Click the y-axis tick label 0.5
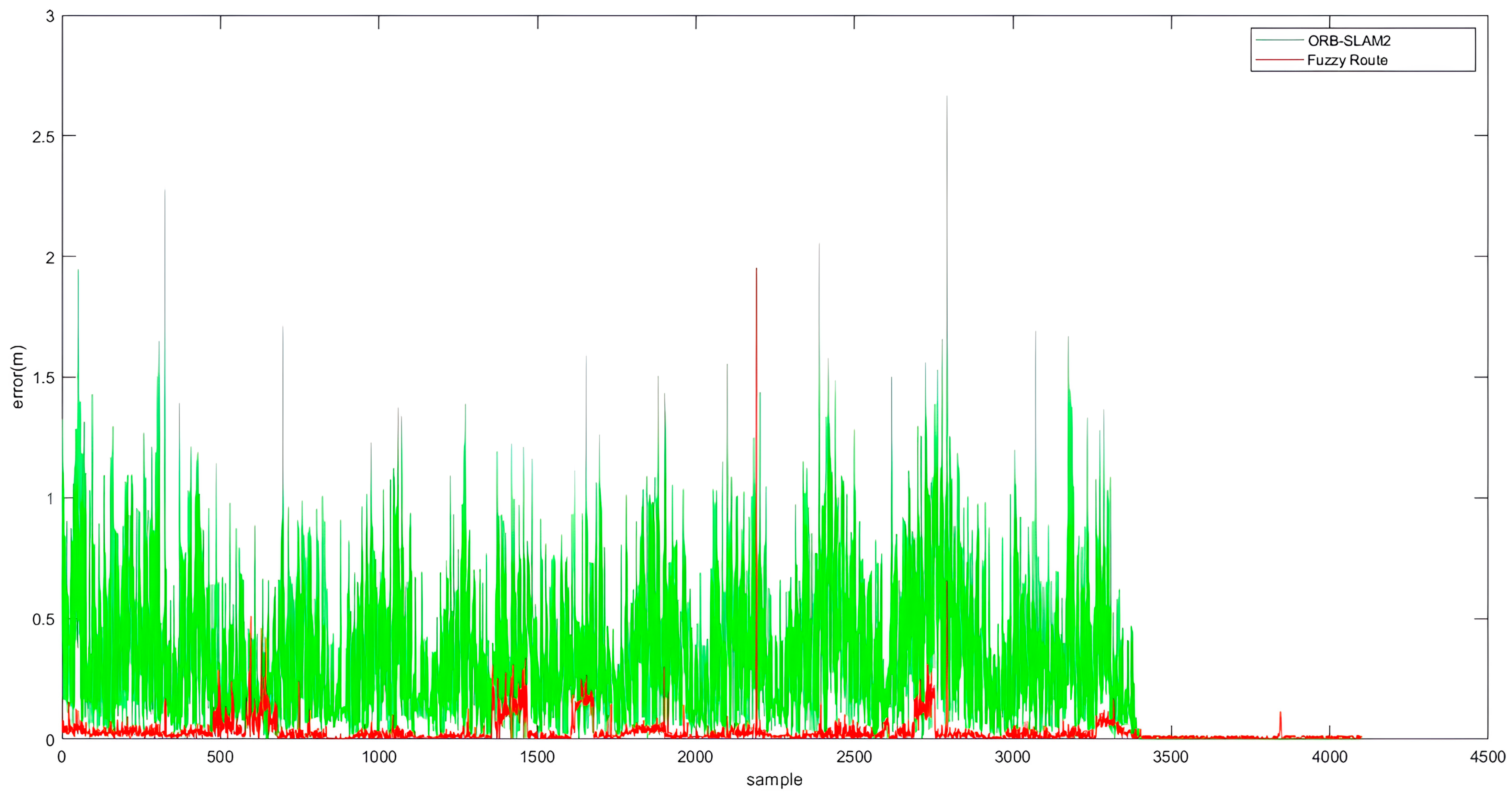This screenshot has height=799, width=1512. click(x=43, y=619)
